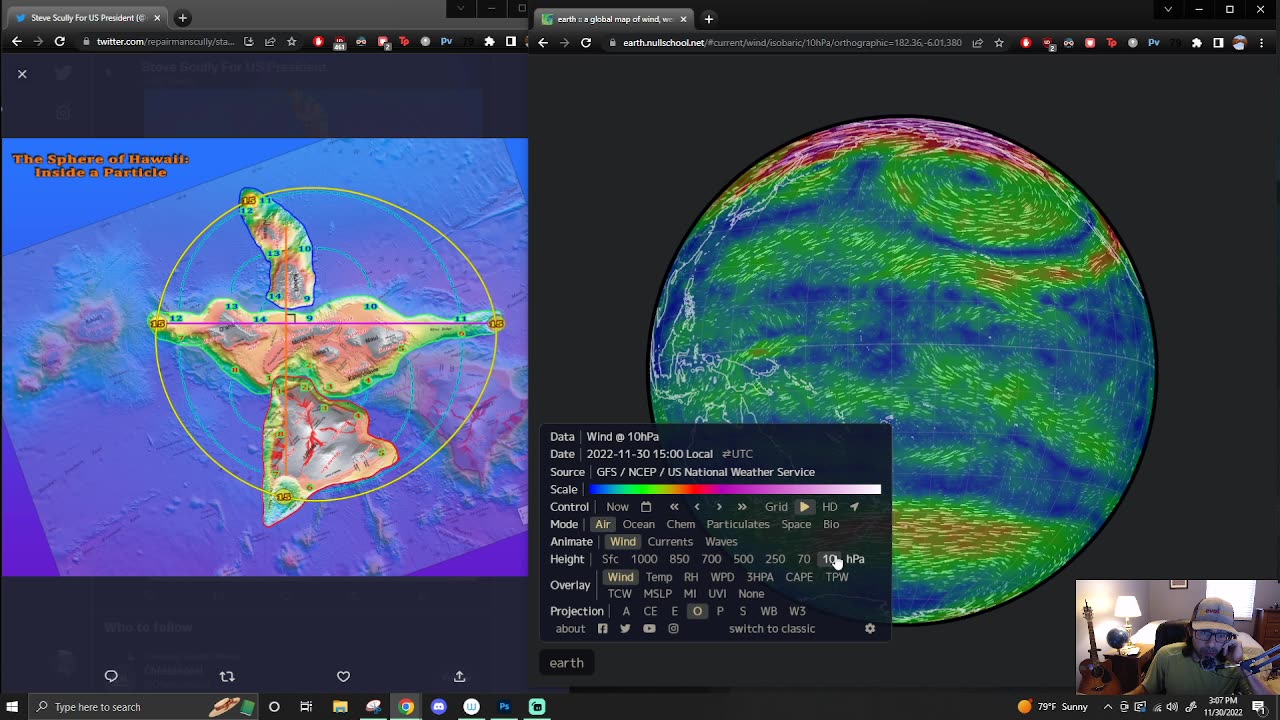The width and height of the screenshot is (1280, 720).
Task: Open the extensions puzzle icon in earth window
Action: tap(1196, 43)
